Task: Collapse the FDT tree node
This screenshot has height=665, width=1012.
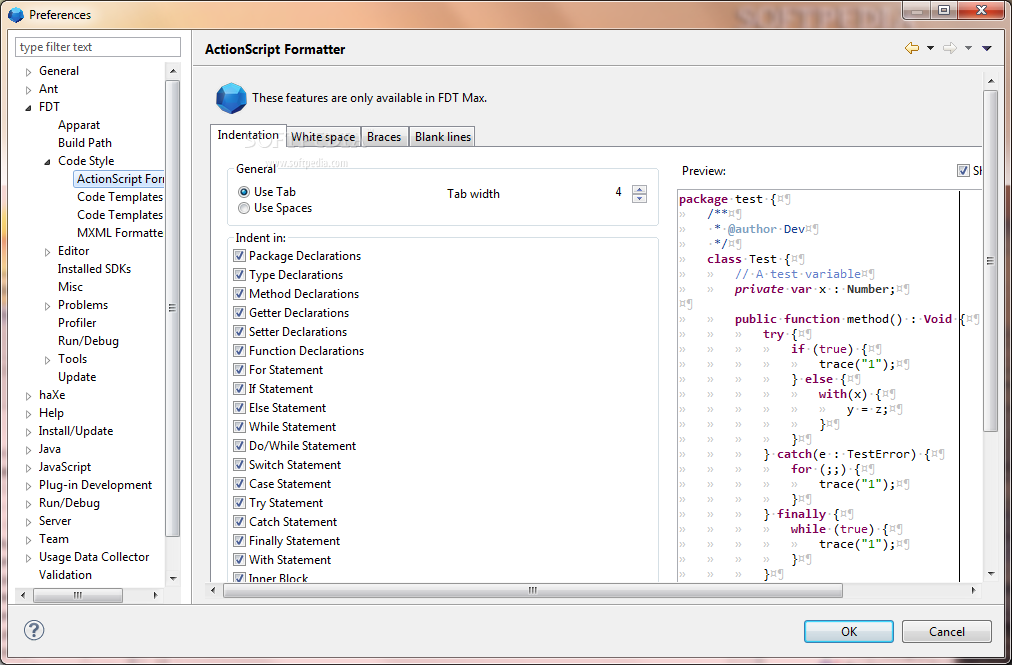Action: [x=28, y=108]
